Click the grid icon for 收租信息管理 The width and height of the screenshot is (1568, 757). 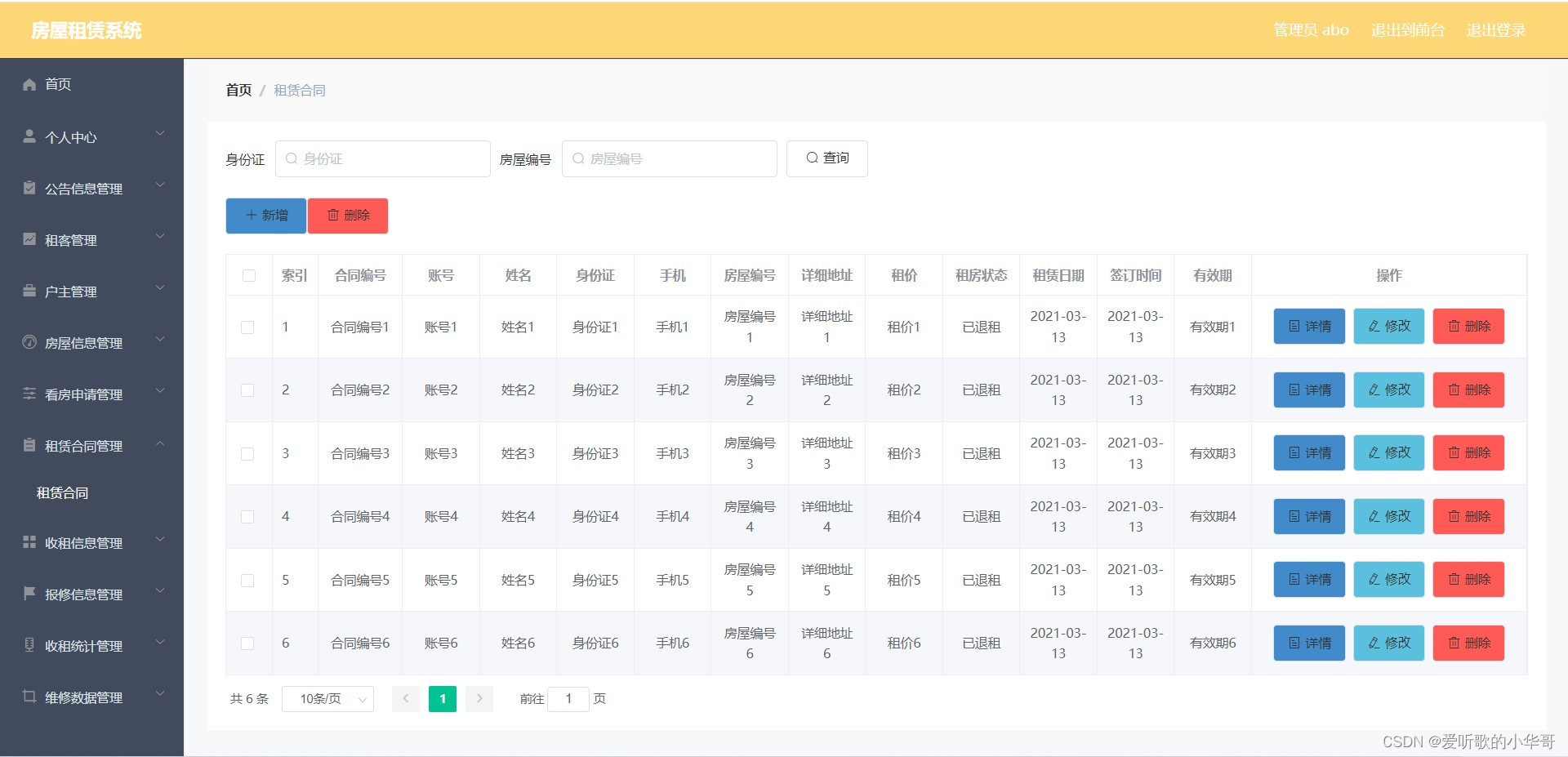29,542
